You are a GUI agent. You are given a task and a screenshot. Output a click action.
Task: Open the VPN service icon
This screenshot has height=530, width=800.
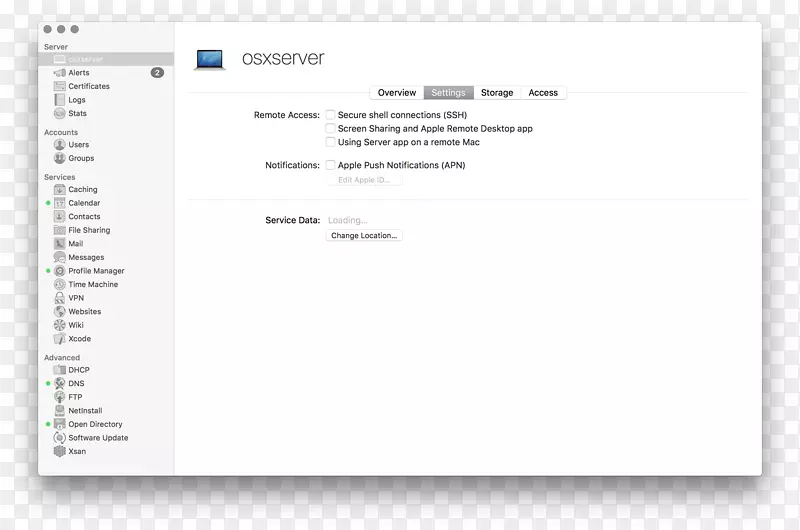click(60, 298)
